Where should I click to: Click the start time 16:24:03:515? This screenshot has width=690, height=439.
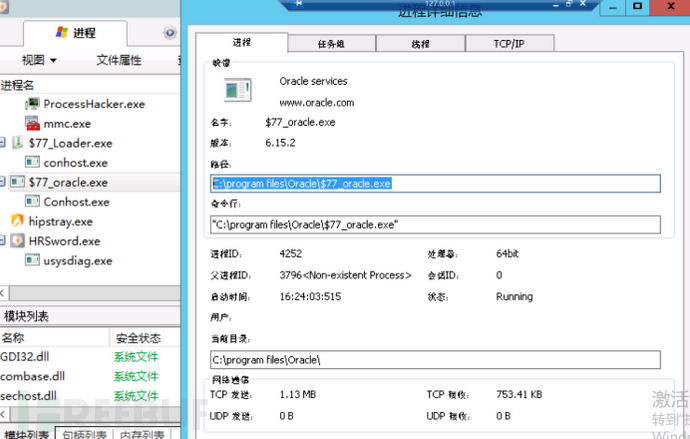pos(310,296)
